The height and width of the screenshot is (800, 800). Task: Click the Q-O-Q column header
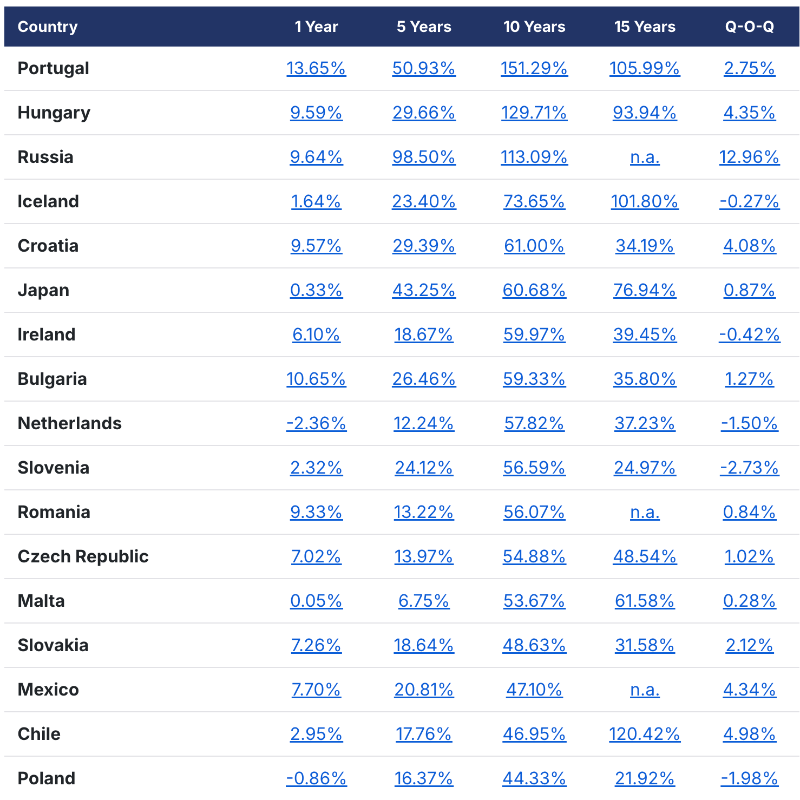(749, 27)
